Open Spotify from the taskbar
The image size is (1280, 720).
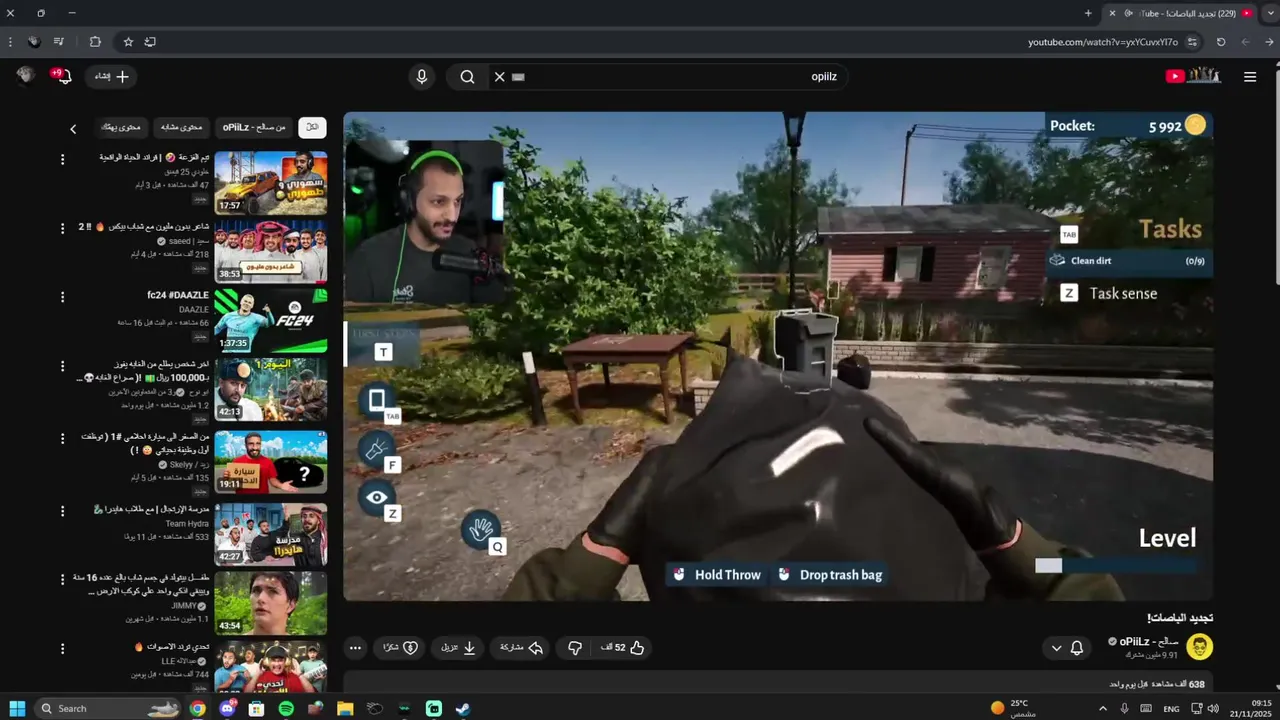[x=286, y=708]
